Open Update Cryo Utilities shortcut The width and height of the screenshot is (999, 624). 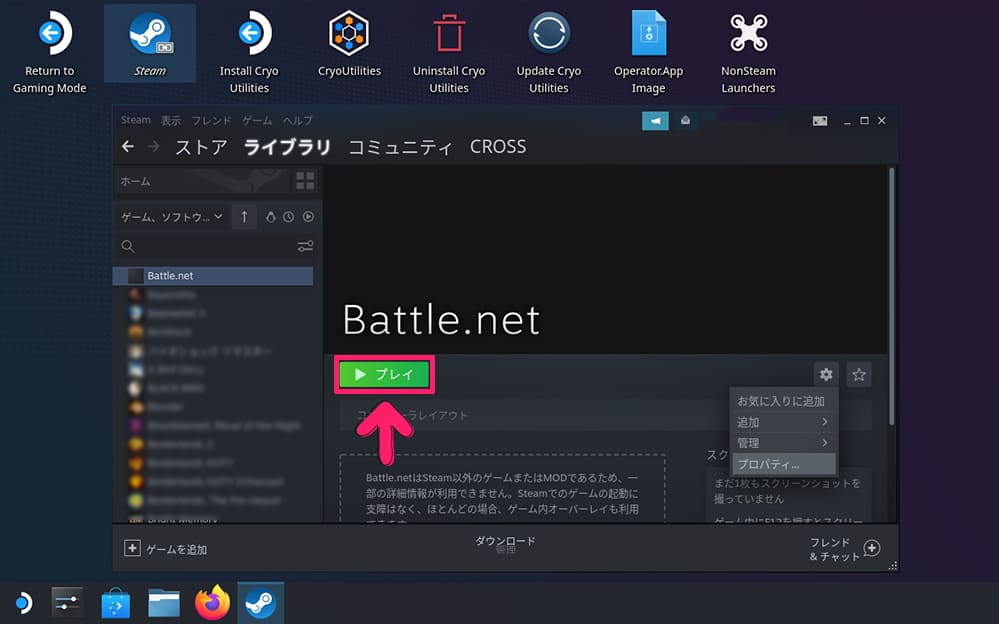549,53
